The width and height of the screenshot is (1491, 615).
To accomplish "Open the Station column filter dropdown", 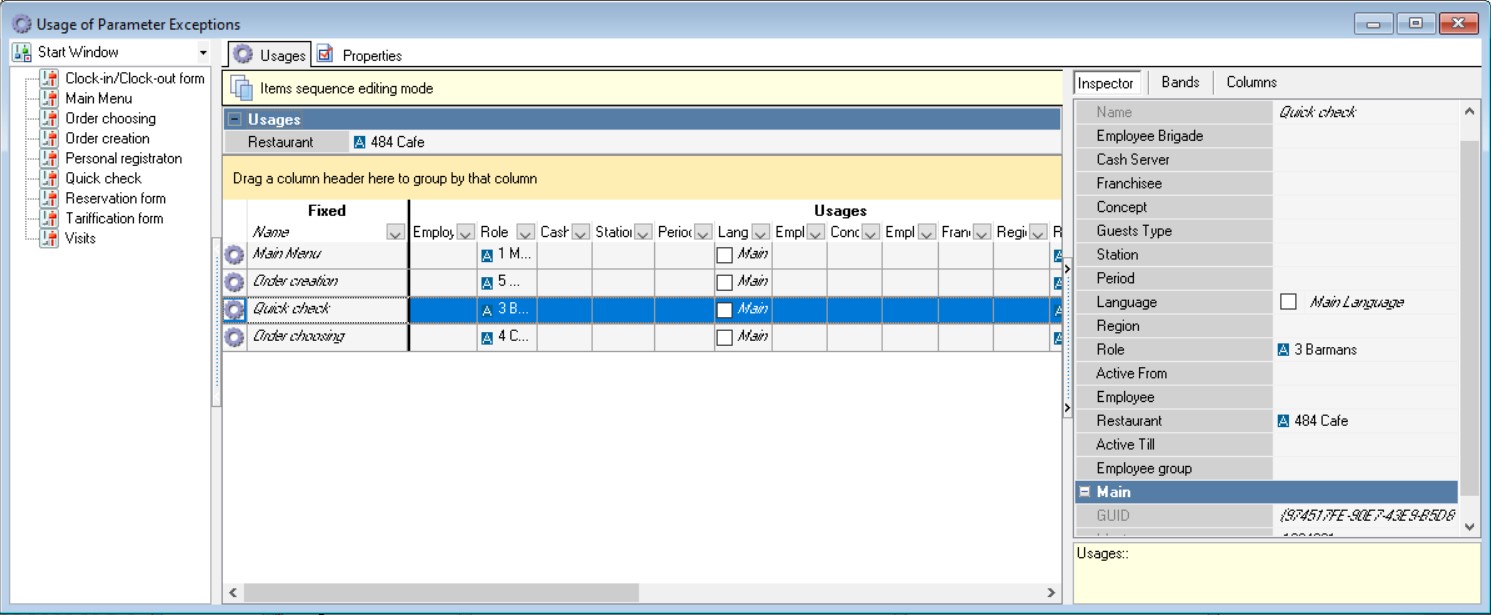I will pyautogui.click(x=643, y=233).
